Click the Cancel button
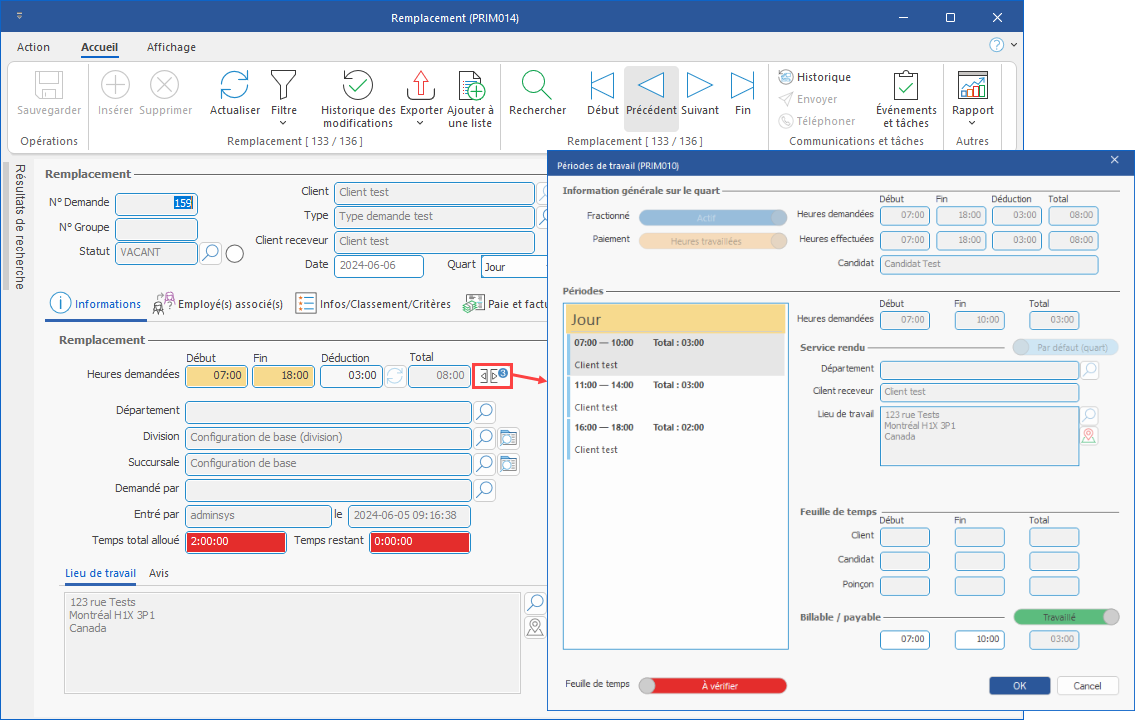 pos(1086,686)
